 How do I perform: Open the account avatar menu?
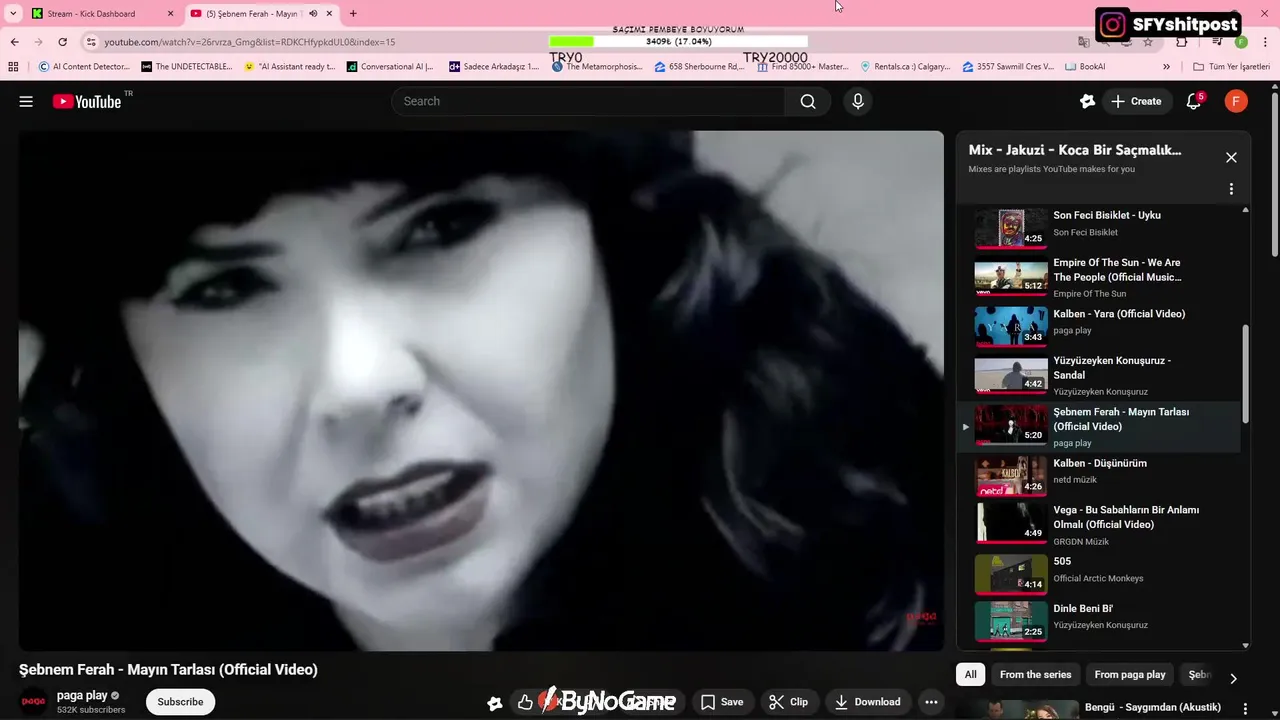point(1236,101)
